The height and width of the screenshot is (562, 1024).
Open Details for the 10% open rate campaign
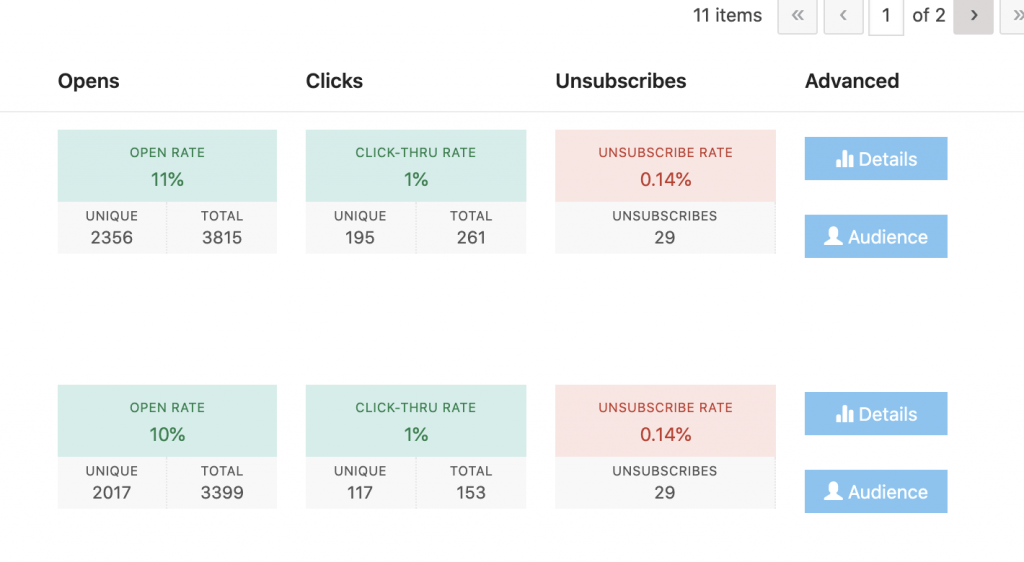tap(876, 414)
